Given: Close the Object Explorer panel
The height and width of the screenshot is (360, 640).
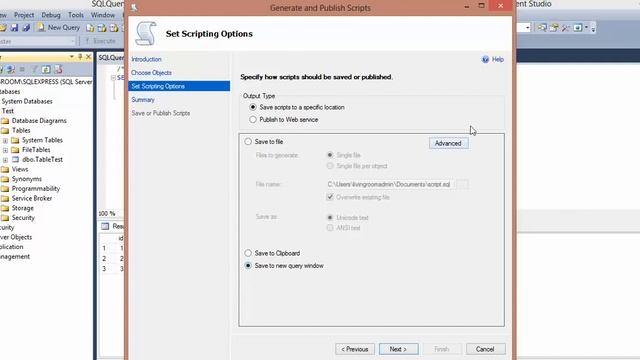Looking at the screenshot, I should [x=88, y=57].
